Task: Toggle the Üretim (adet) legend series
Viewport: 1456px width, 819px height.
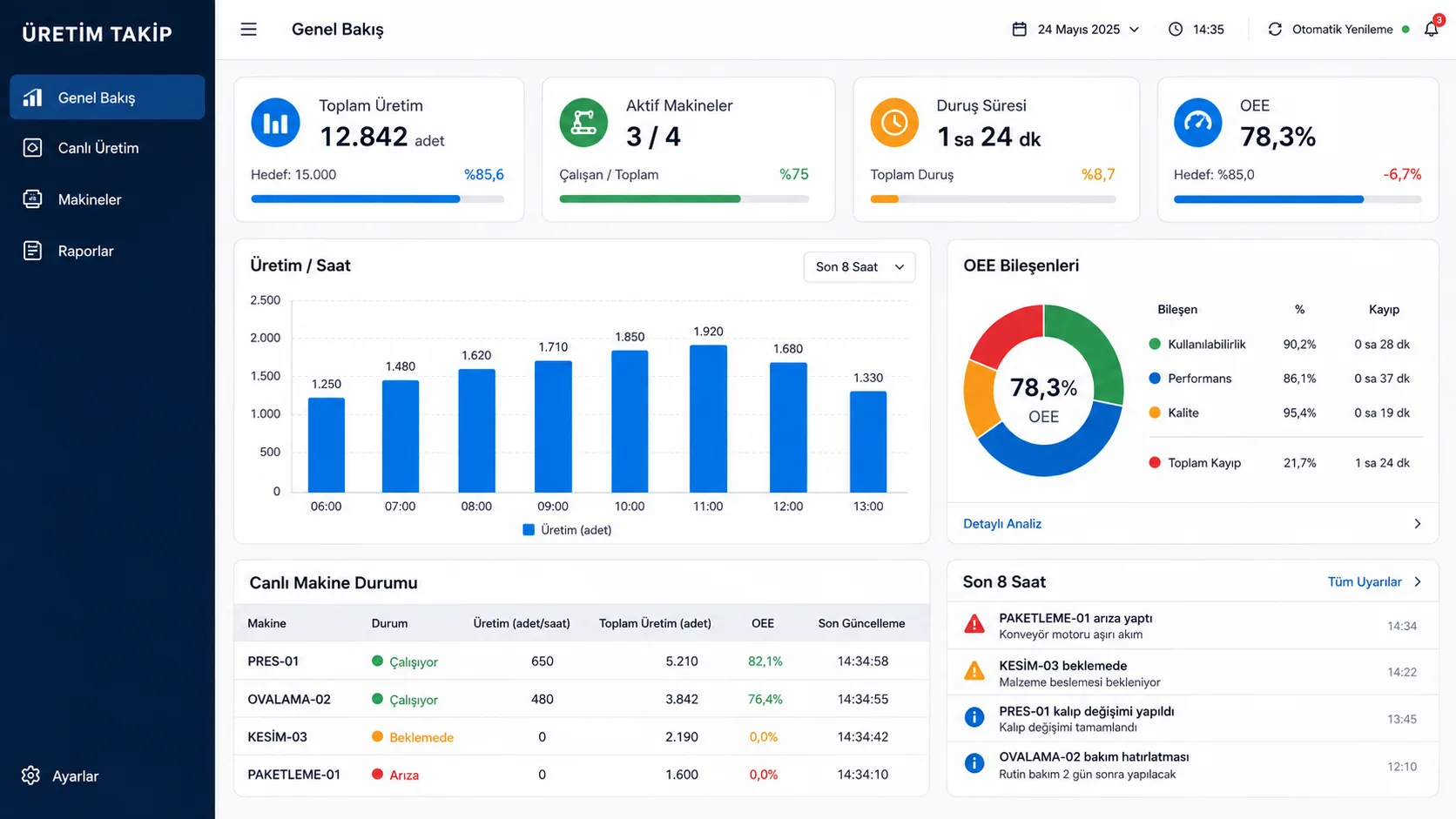Action: click(567, 530)
